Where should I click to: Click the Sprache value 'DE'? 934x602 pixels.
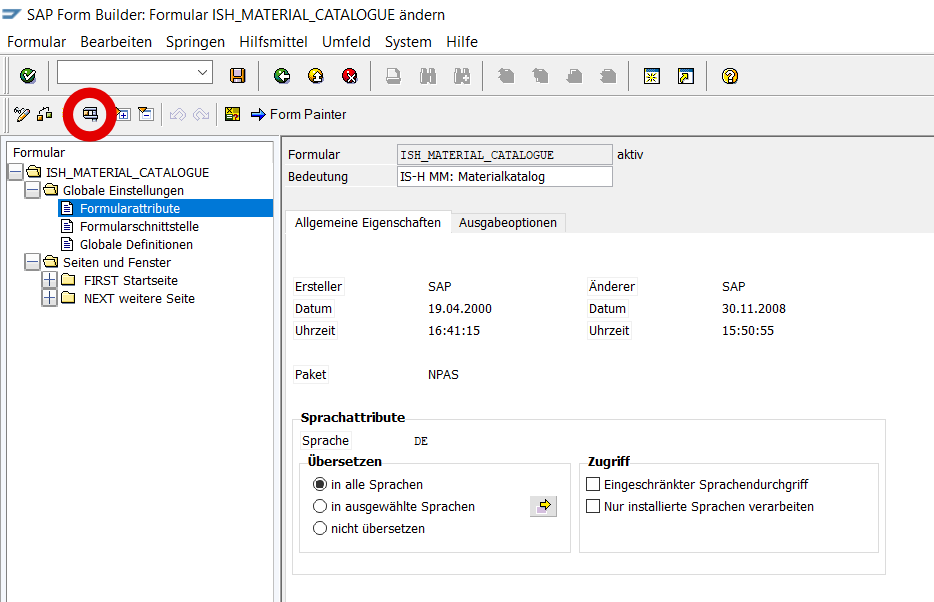(421, 441)
